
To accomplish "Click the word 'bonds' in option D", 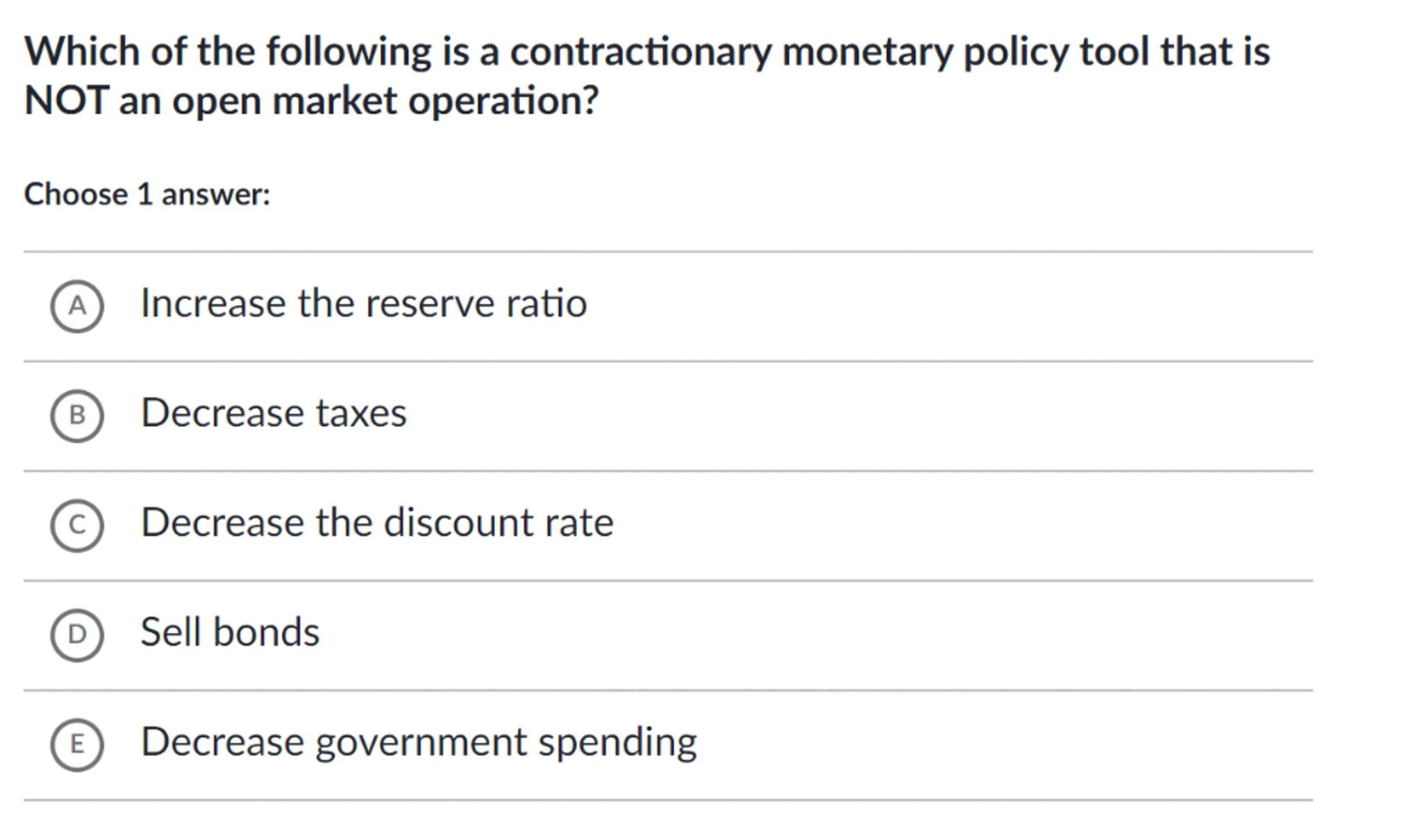I will coord(266,632).
